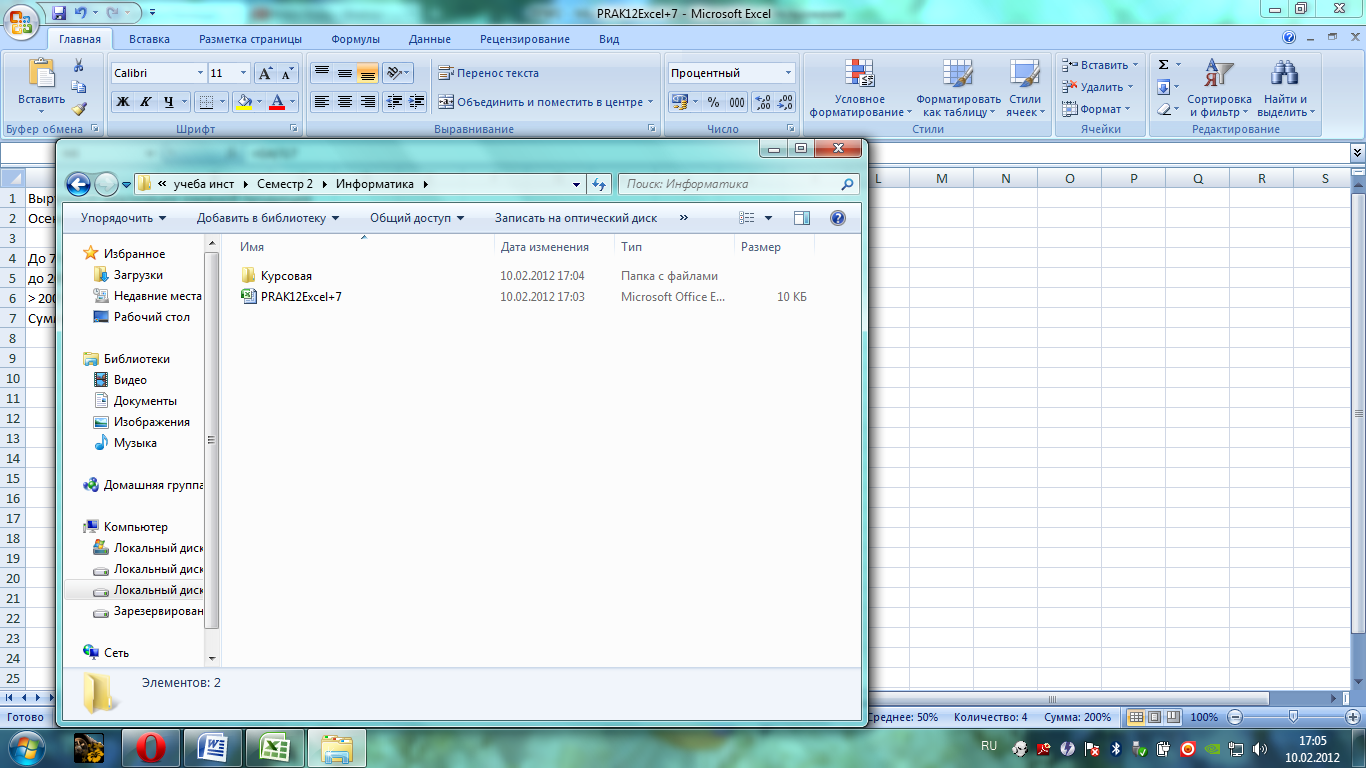Click the decrease indent icon

pyautogui.click(x=394, y=102)
